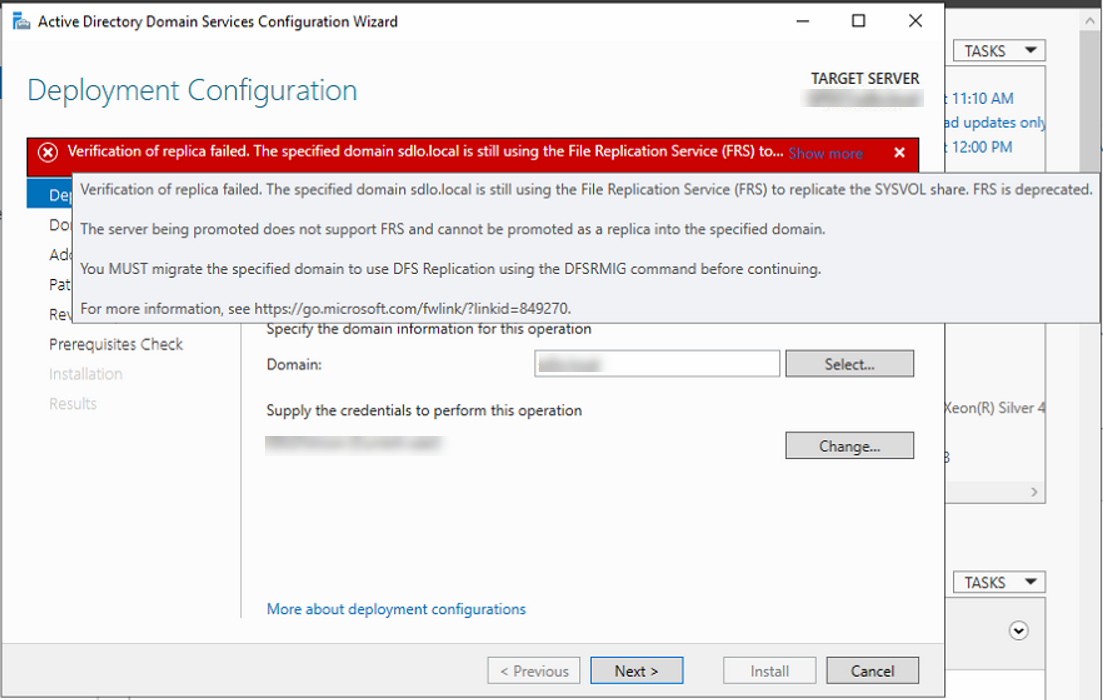The height and width of the screenshot is (700, 1103).
Task: Click the Deployment Configuration heading
Action: click(192, 91)
